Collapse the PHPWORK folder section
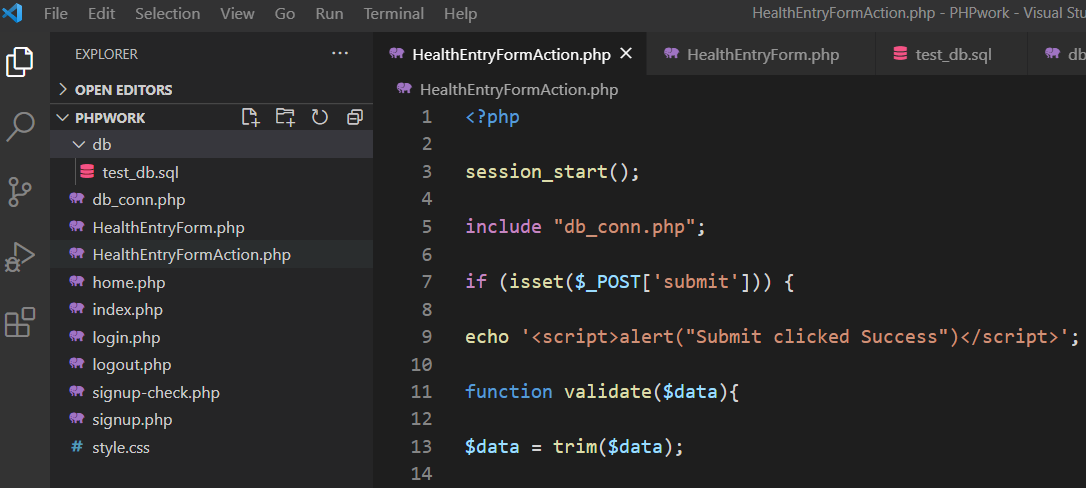This screenshot has height=488, width=1086. 63,118
